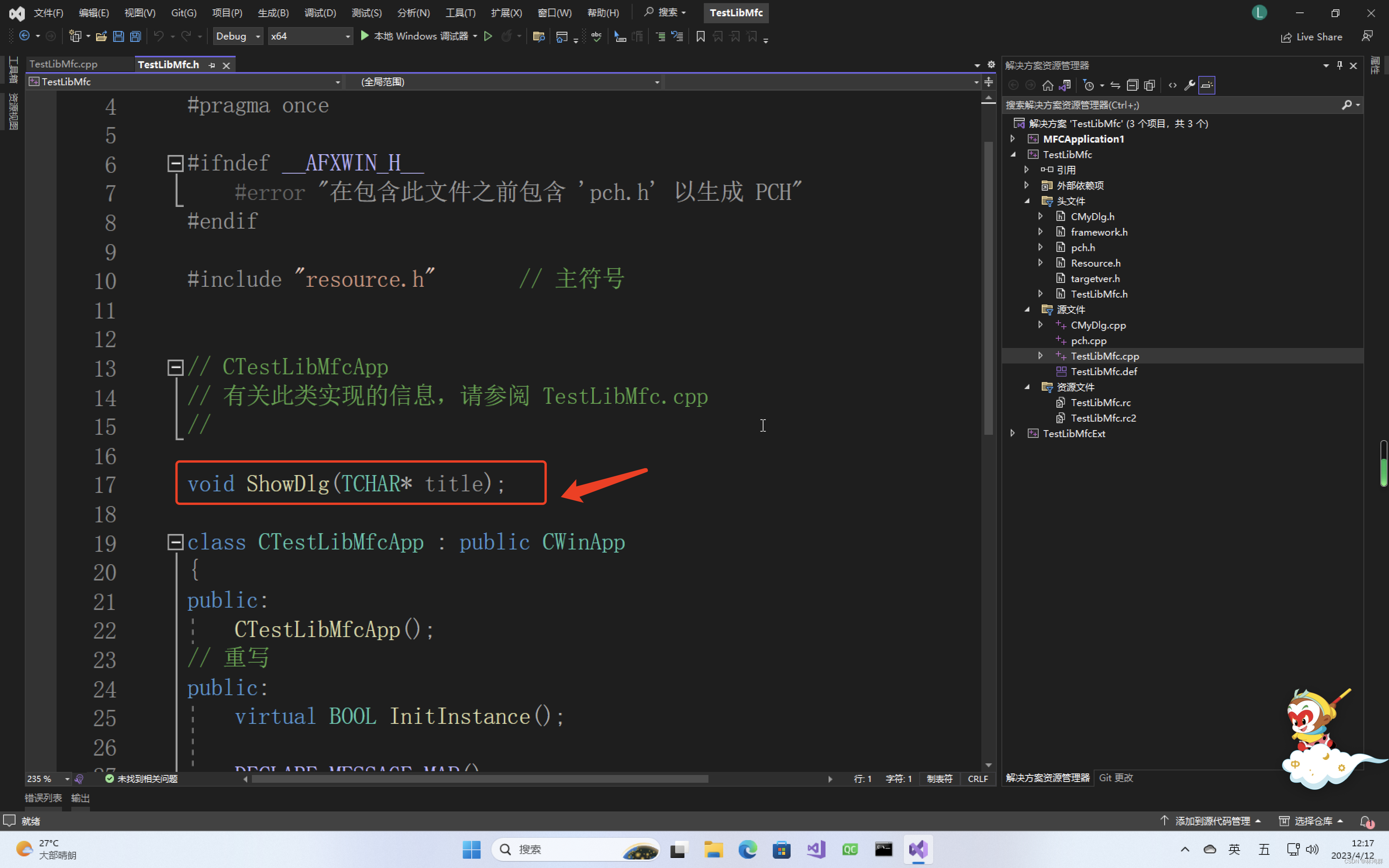Screen dimensions: 1389x868
Task: Collapse the TestLibMfc project node
Action: pos(1013,155)
